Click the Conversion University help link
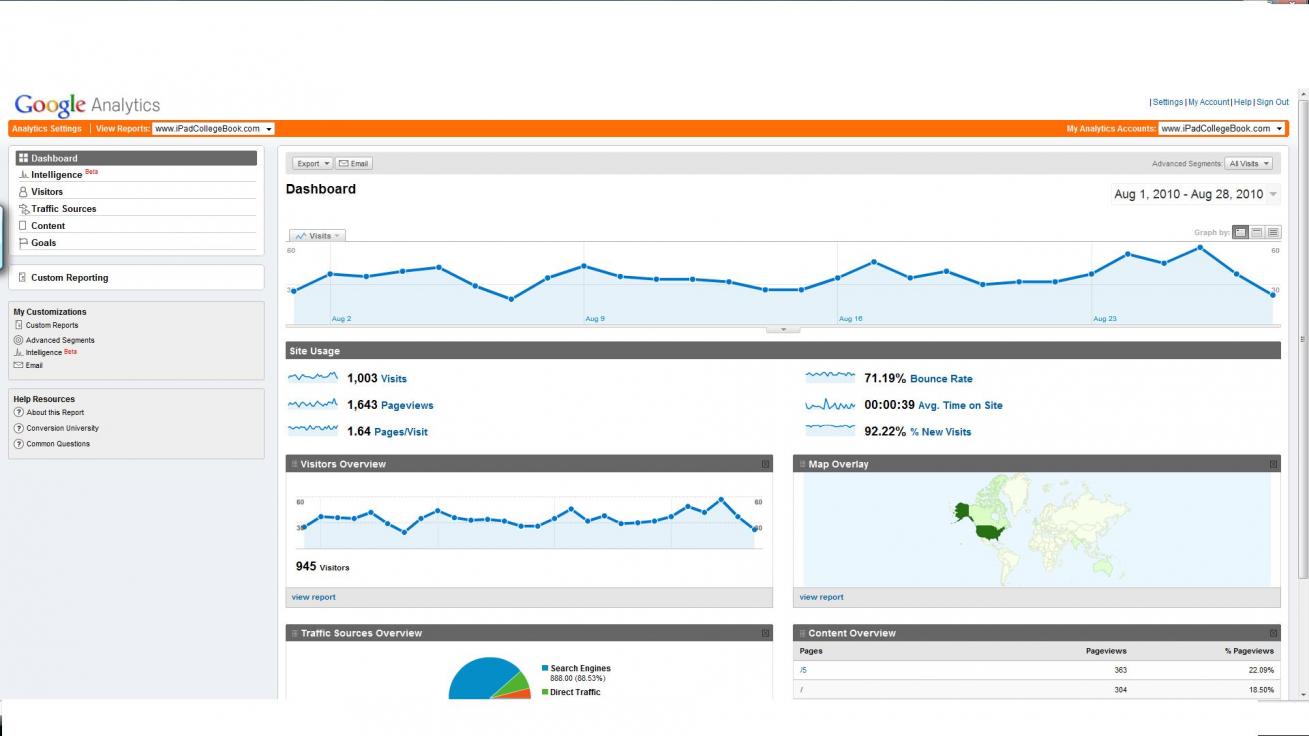1309x736 pixels. click(63, 428)
